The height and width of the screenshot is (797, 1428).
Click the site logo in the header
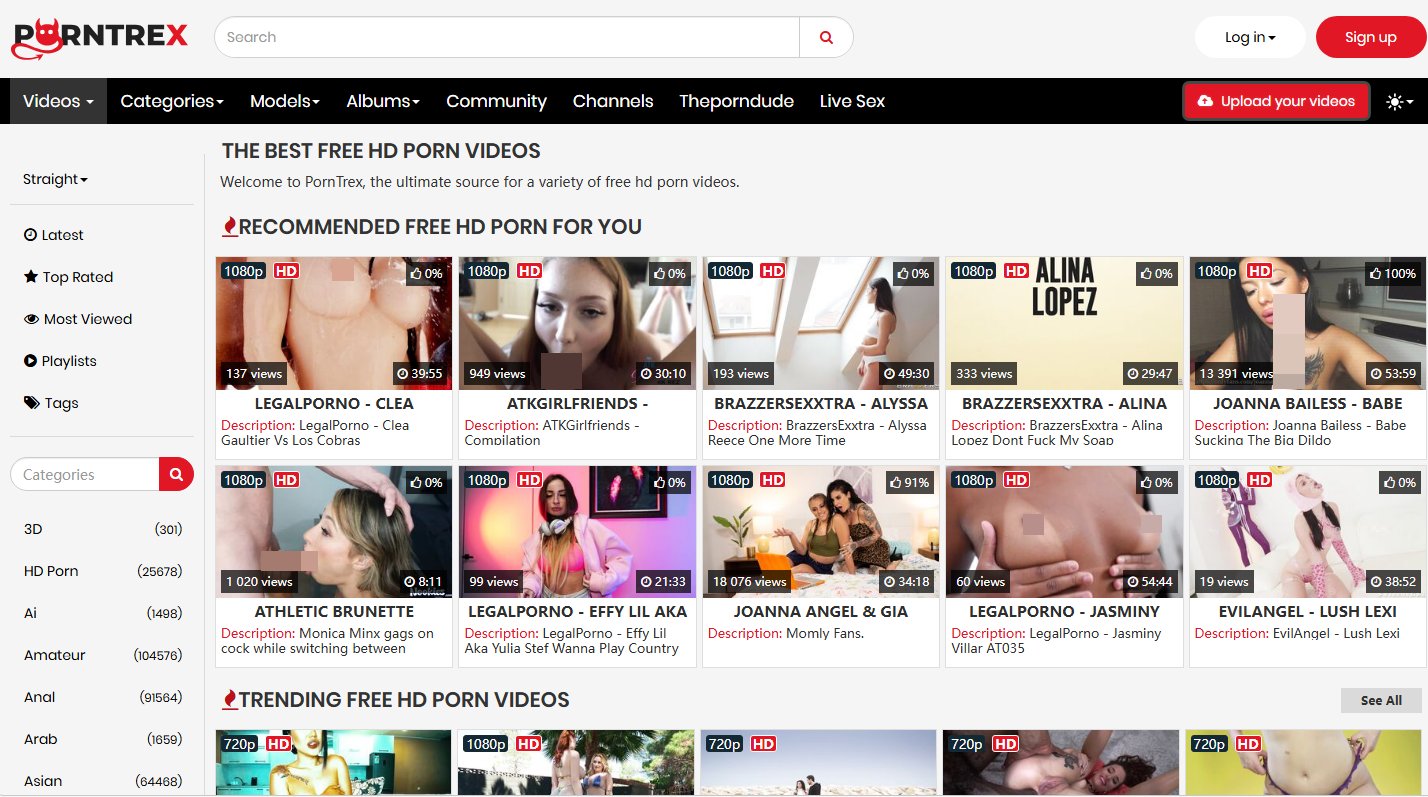[99, 38]
